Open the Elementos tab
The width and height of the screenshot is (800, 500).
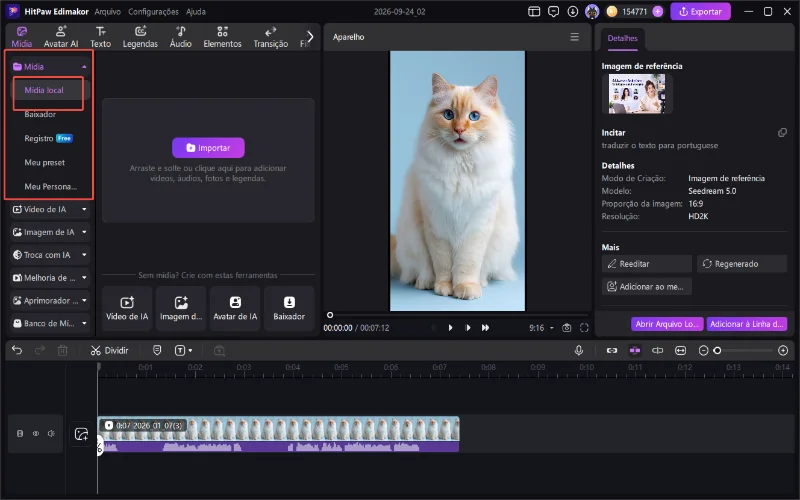222,37
